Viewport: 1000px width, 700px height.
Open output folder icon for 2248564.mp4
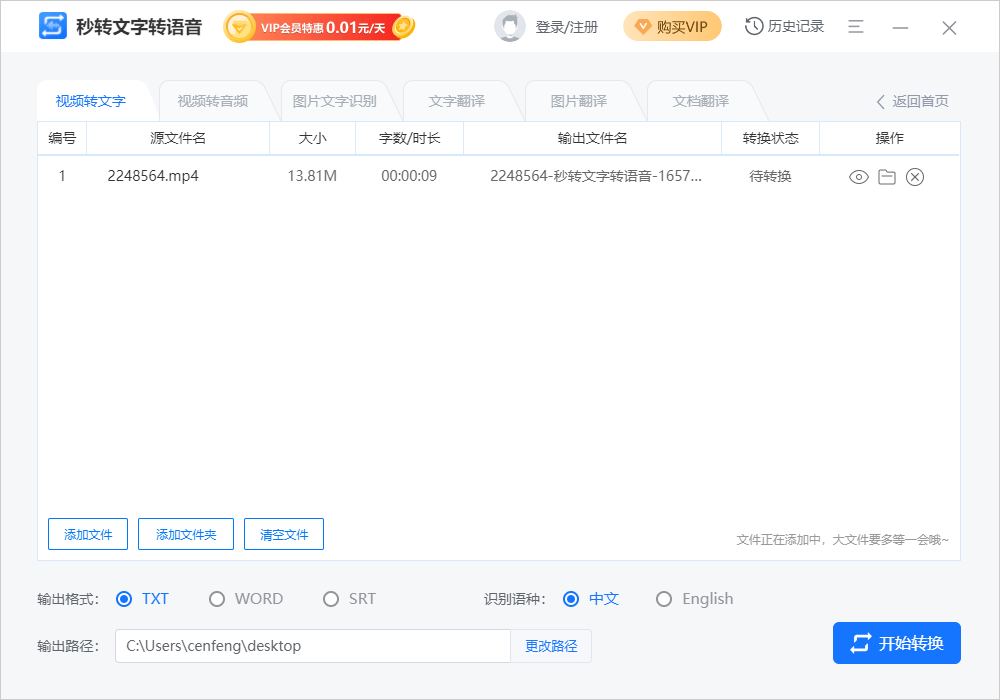point(886,177)
